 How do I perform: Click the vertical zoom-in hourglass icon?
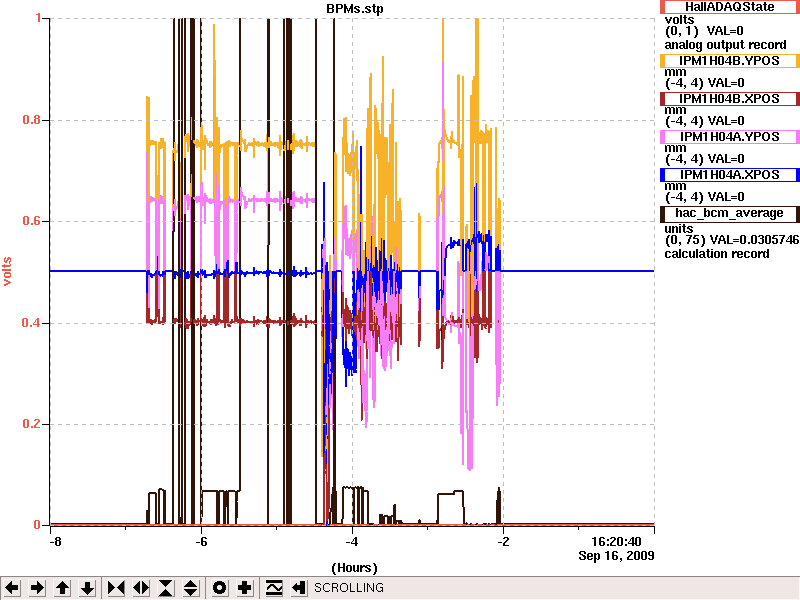(166, 588)
